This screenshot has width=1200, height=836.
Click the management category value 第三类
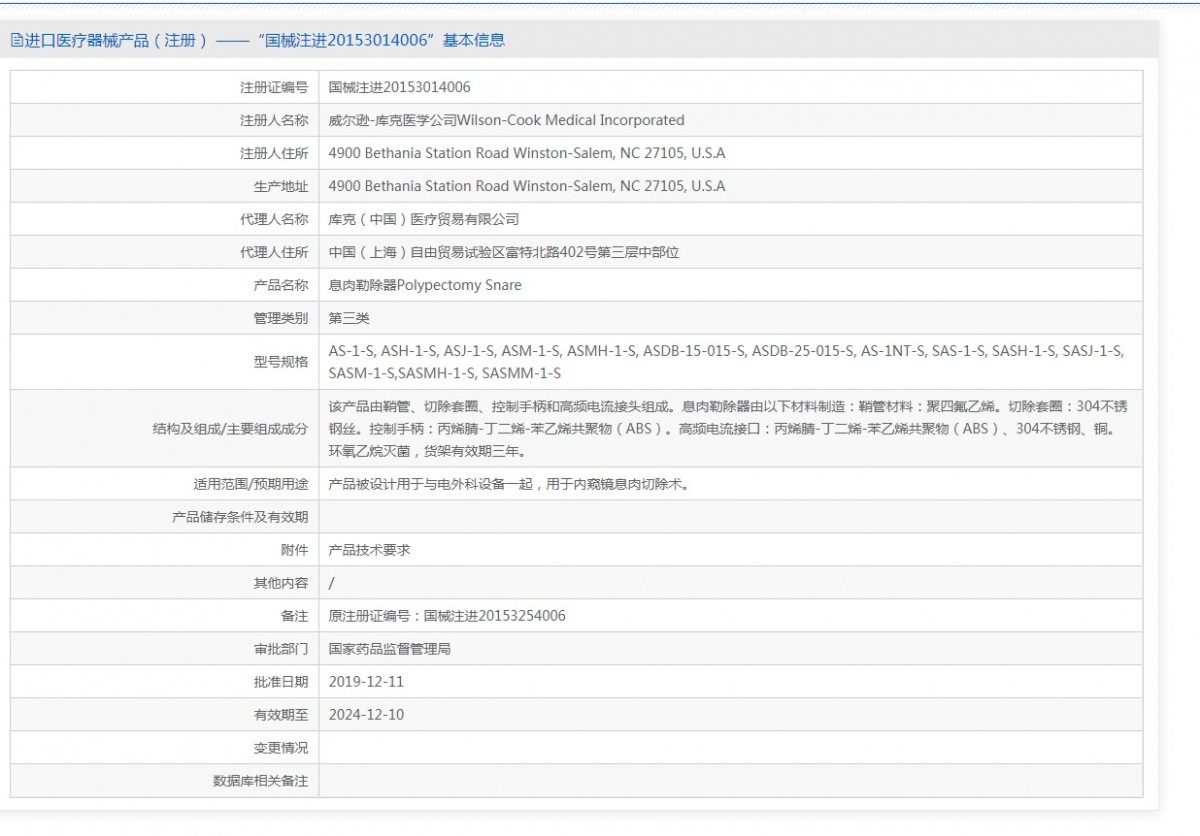click(x=349, y=319)
